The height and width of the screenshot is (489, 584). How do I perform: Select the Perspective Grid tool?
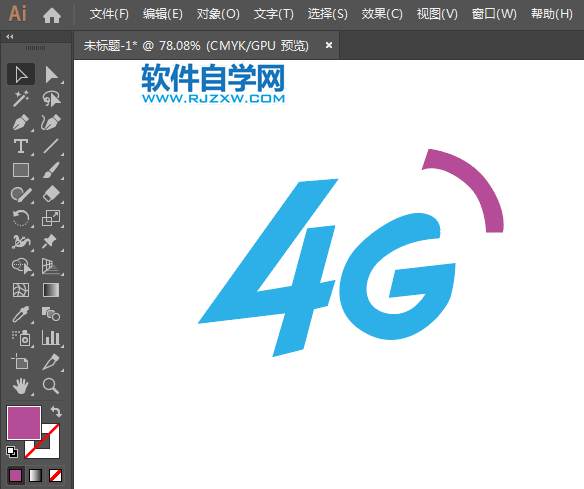pos(51,266)
